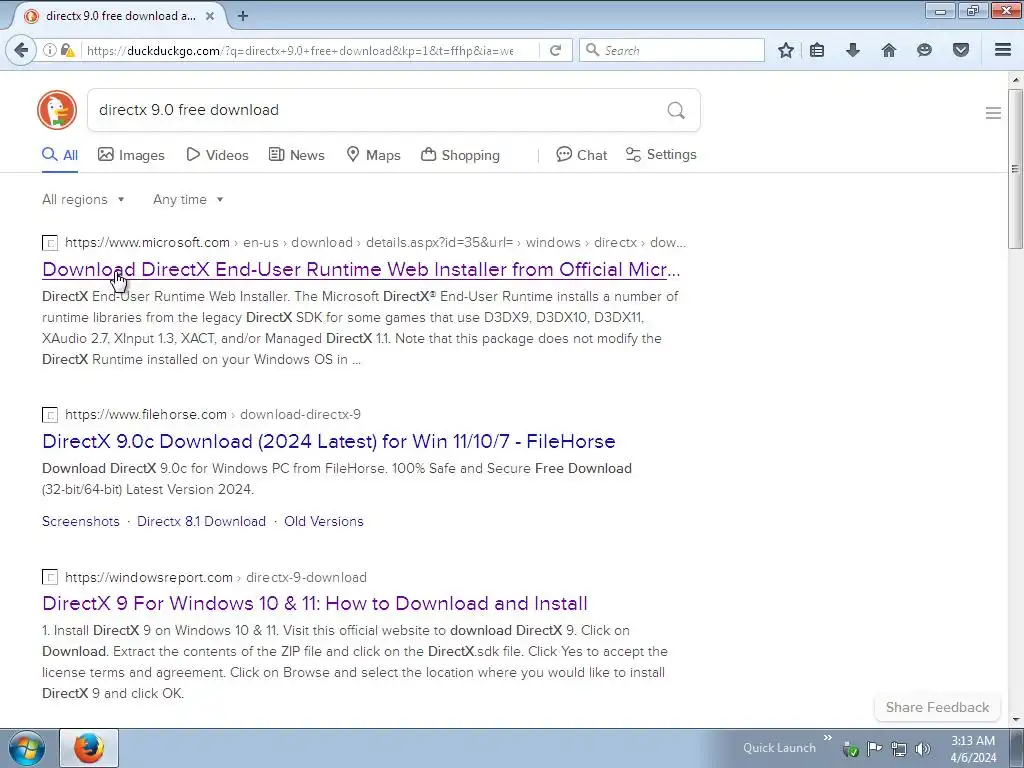The height and width of the screenshot is (768, 1024).
Task: Switch to the News tab
Action: click(x=296, y=155)
